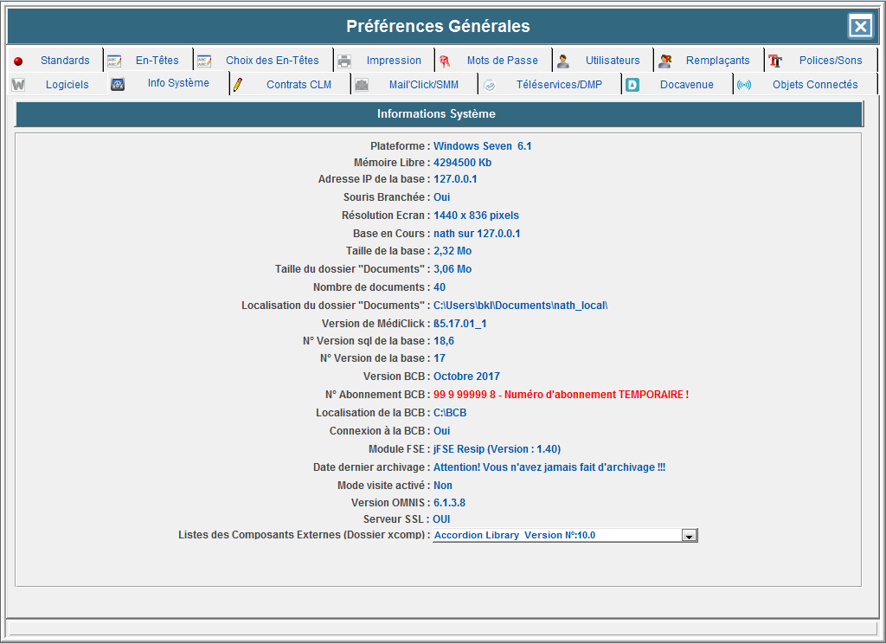886x644 pixels.
Task: Click the printer icon beside Impression
Action: (343, 61)
